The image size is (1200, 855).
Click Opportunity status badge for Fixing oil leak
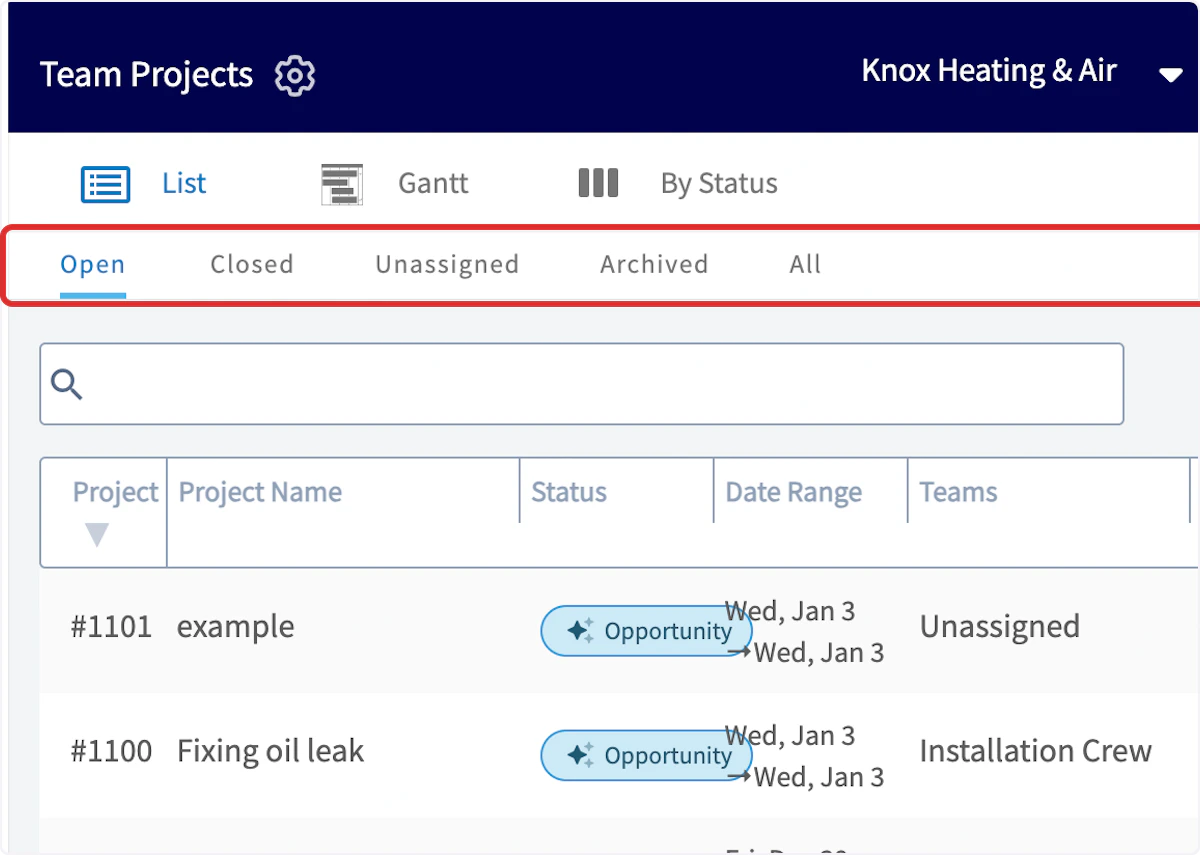point(647,755)
